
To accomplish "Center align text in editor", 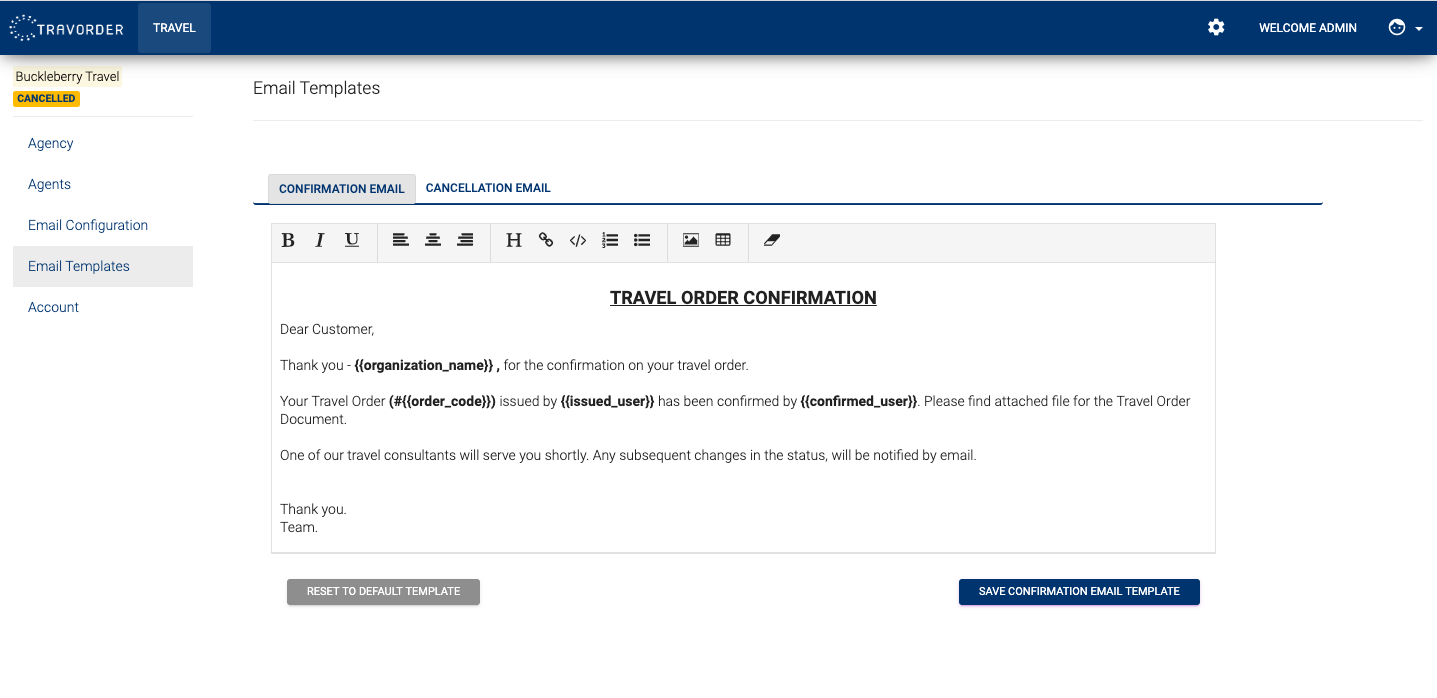I will point(433,240).
